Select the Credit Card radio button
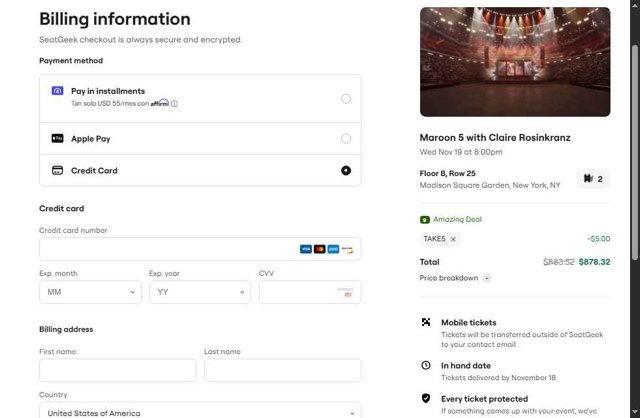Viewport: 640px width, 418px height. click(346, 170)
